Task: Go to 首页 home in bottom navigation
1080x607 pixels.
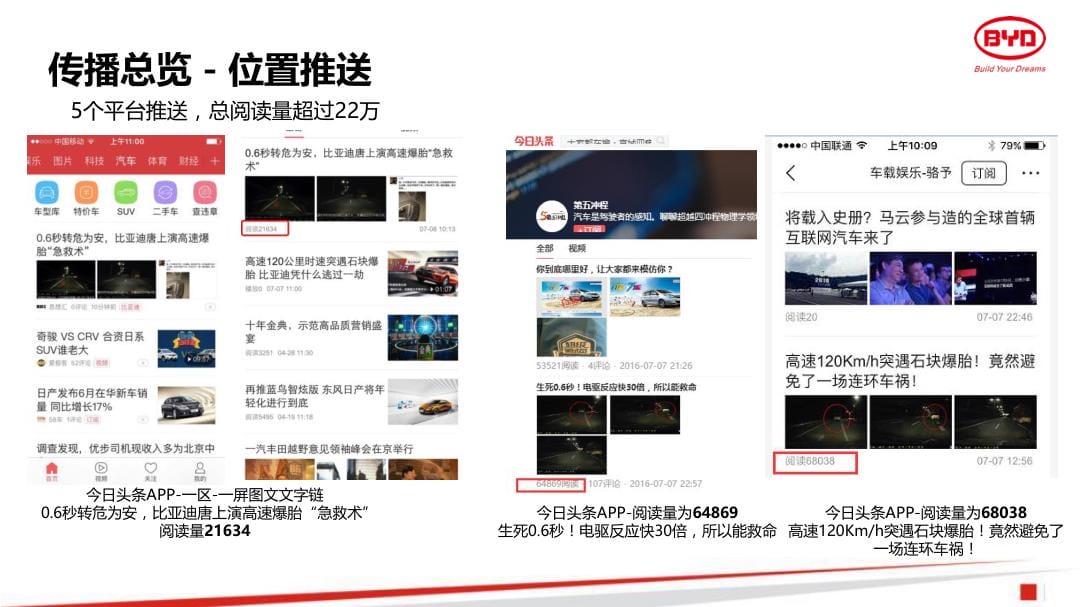Action: click(52, 471)
